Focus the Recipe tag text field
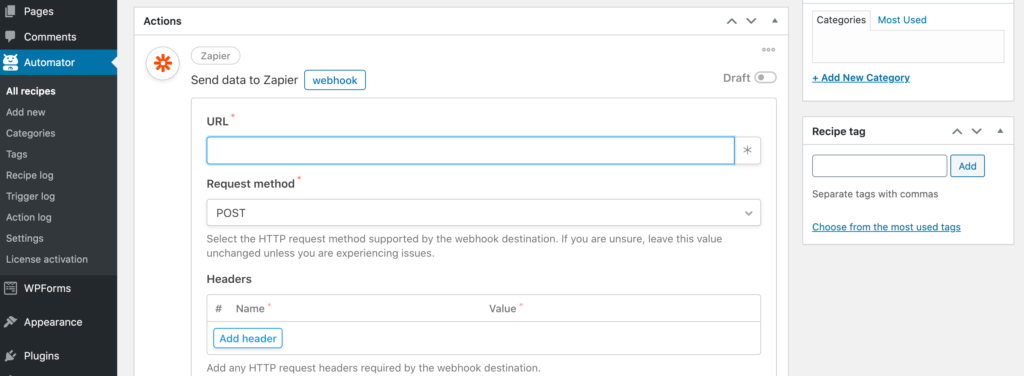This screenshot has height=376, width=1024. click(x=880, y=166)
